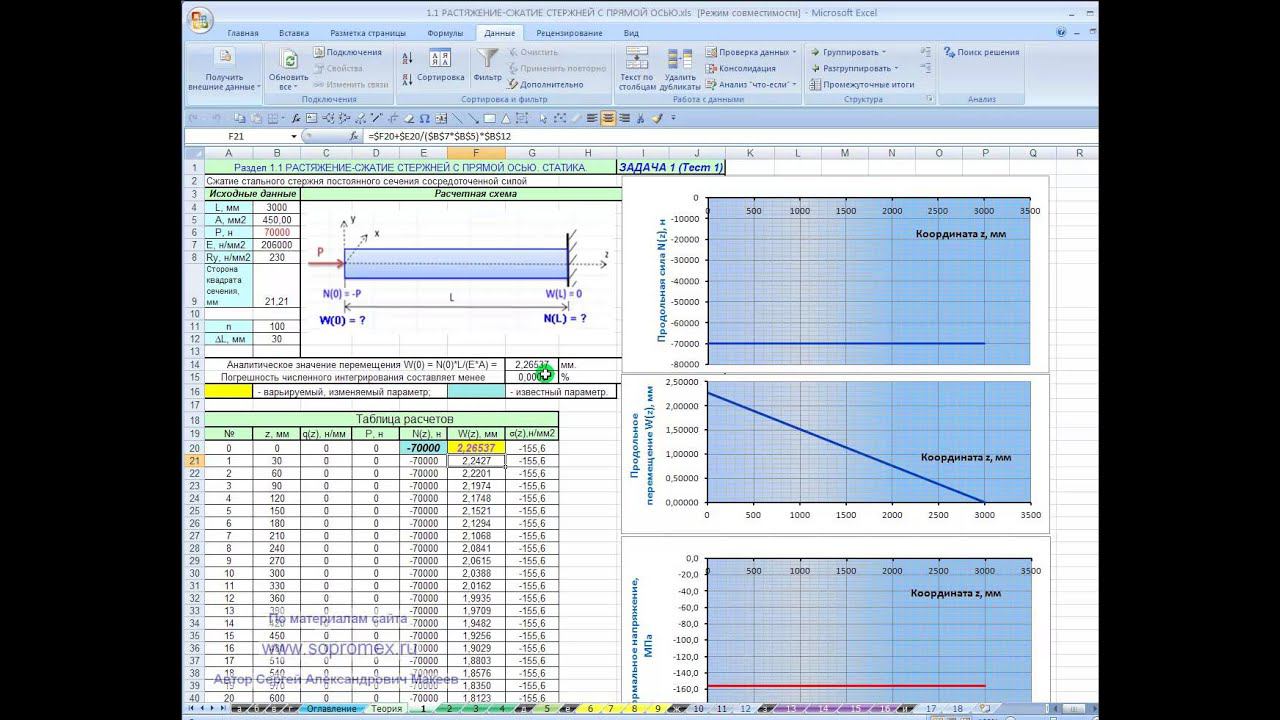Switch to the Главная ribbon tab
Screen dimensions: 1280x720
[243, 32]
